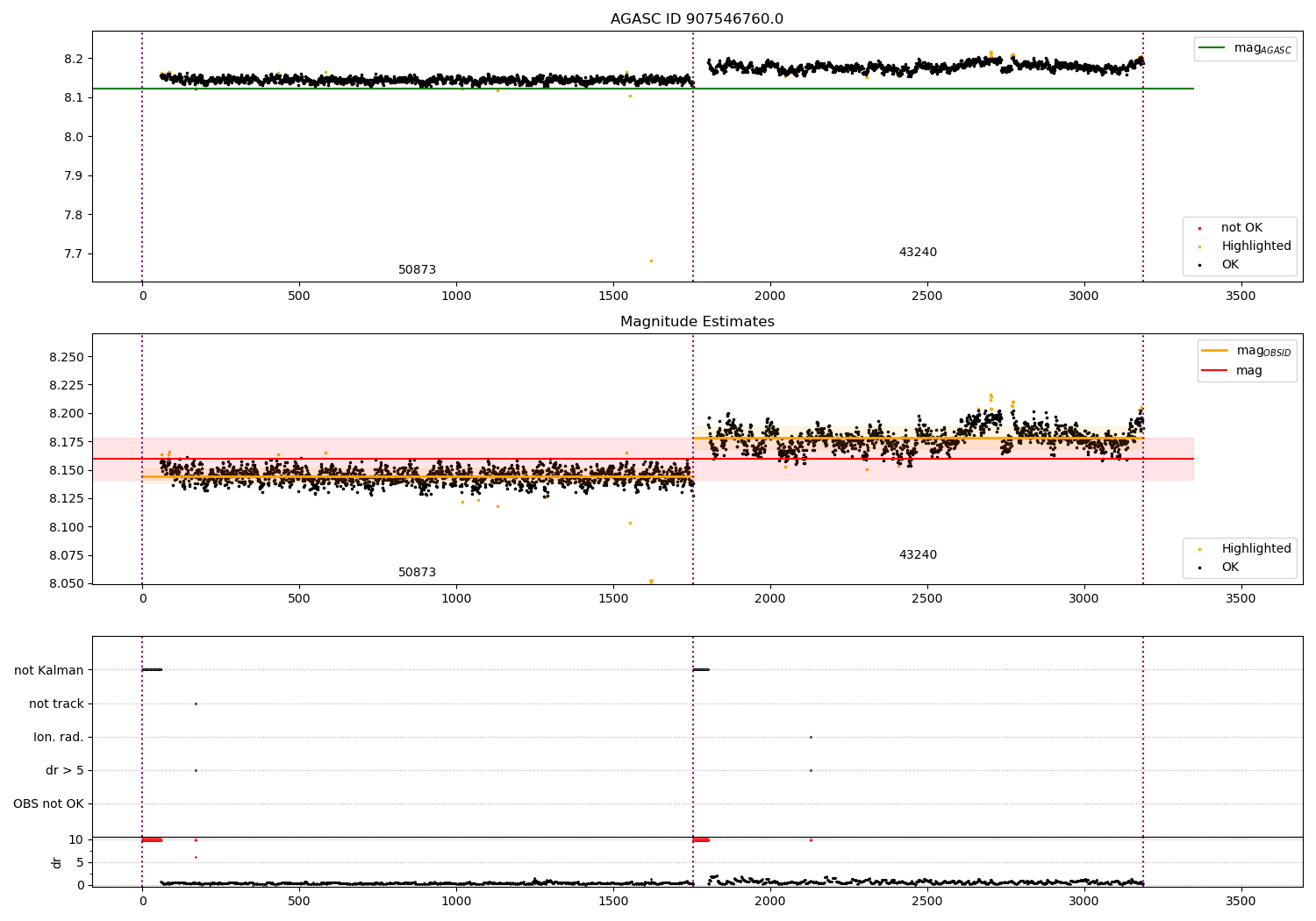Click 'Highlighted' legend entry in the top plot
The image size is (1316, 921).
coord(1244,246)
